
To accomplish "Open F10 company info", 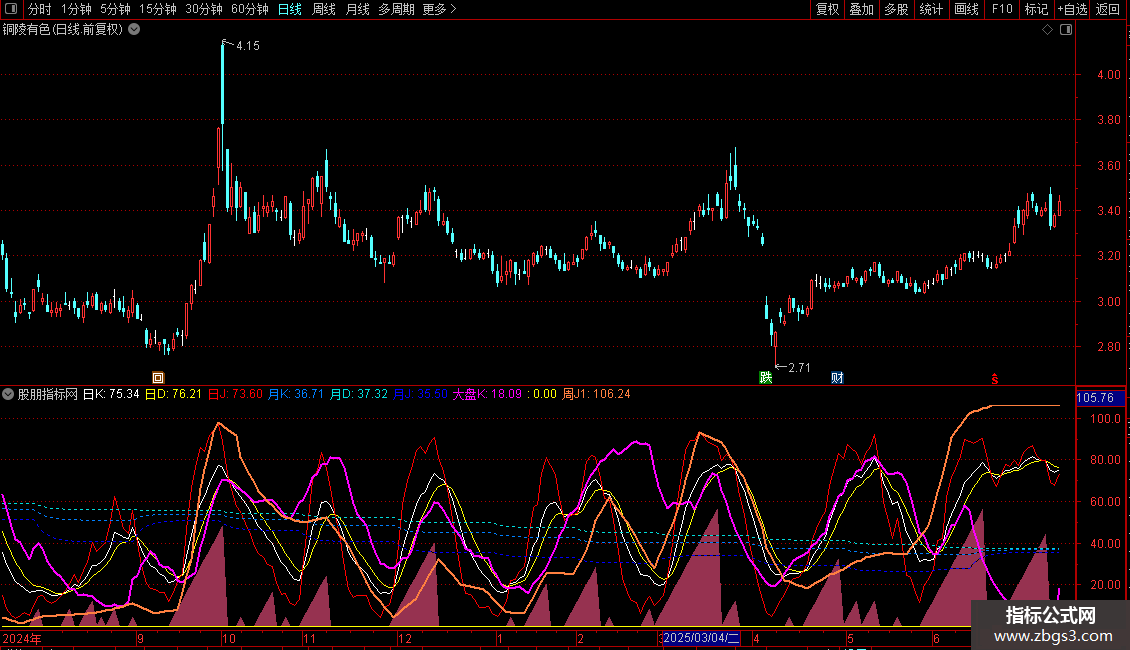I will 1002,9.
